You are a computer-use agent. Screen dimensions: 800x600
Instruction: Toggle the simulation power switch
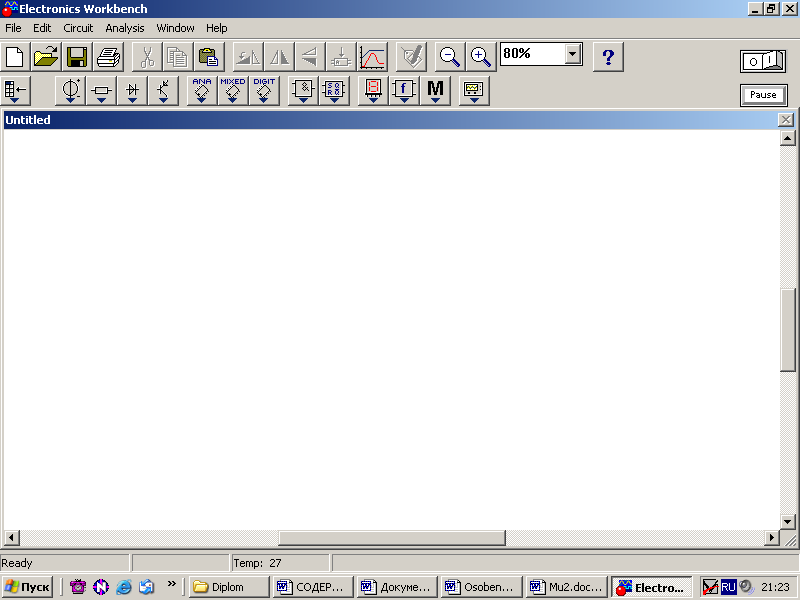(763, 61)
